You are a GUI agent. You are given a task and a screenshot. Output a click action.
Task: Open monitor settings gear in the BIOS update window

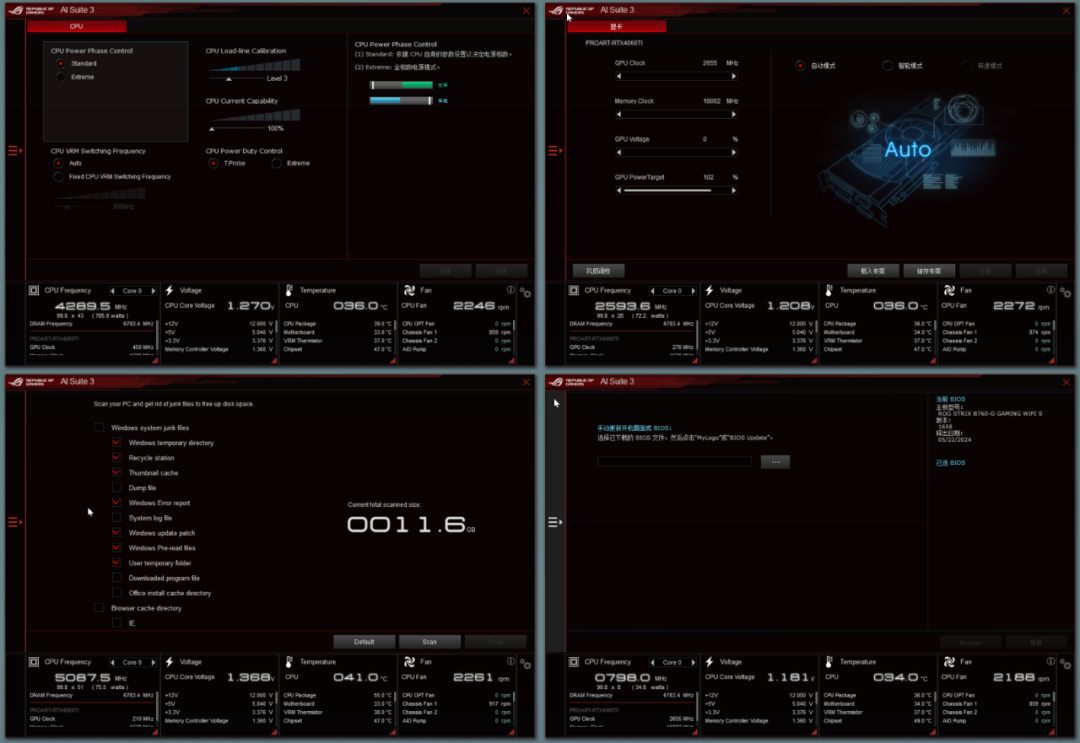point(1066,664)
